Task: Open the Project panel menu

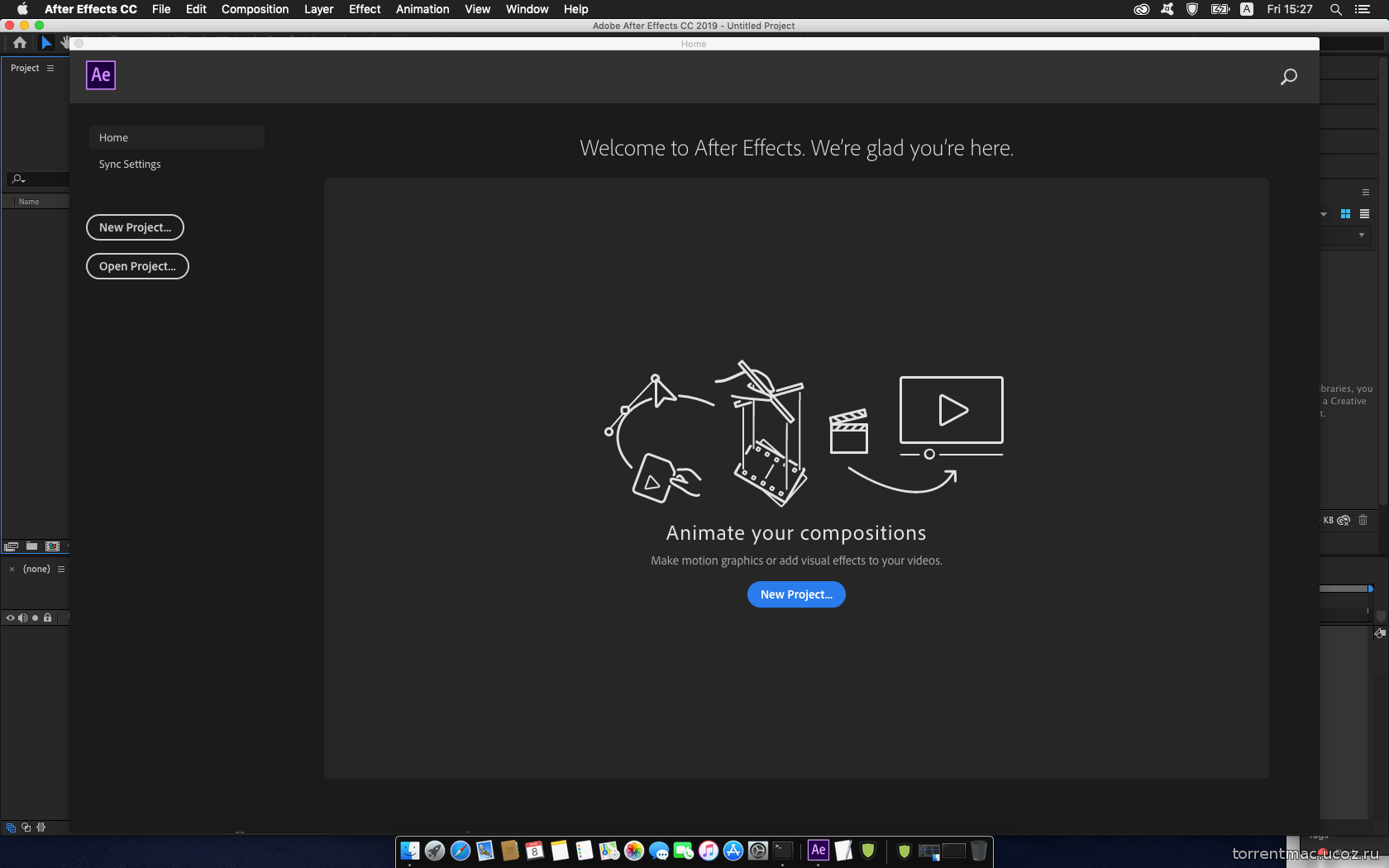Action: [x=50, y=68]
